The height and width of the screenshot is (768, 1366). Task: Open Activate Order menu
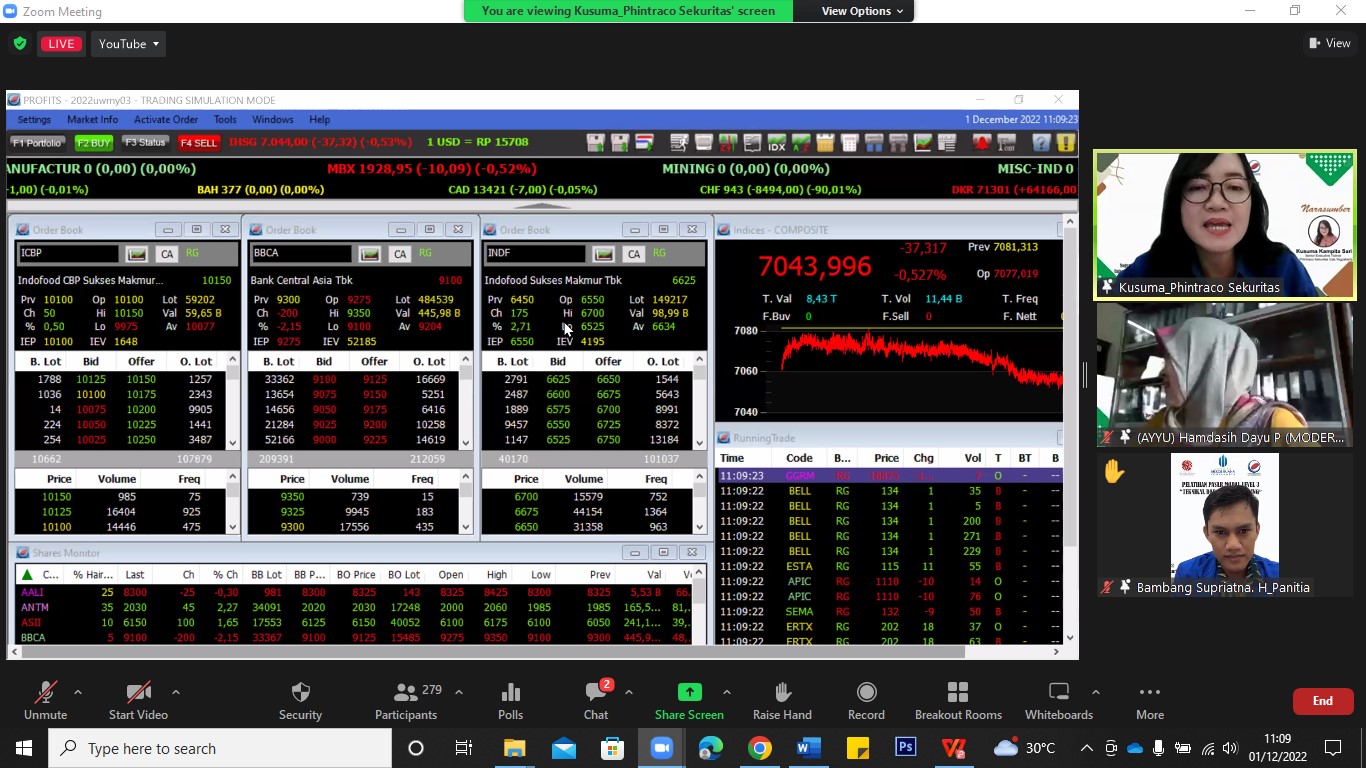(166, 119)
